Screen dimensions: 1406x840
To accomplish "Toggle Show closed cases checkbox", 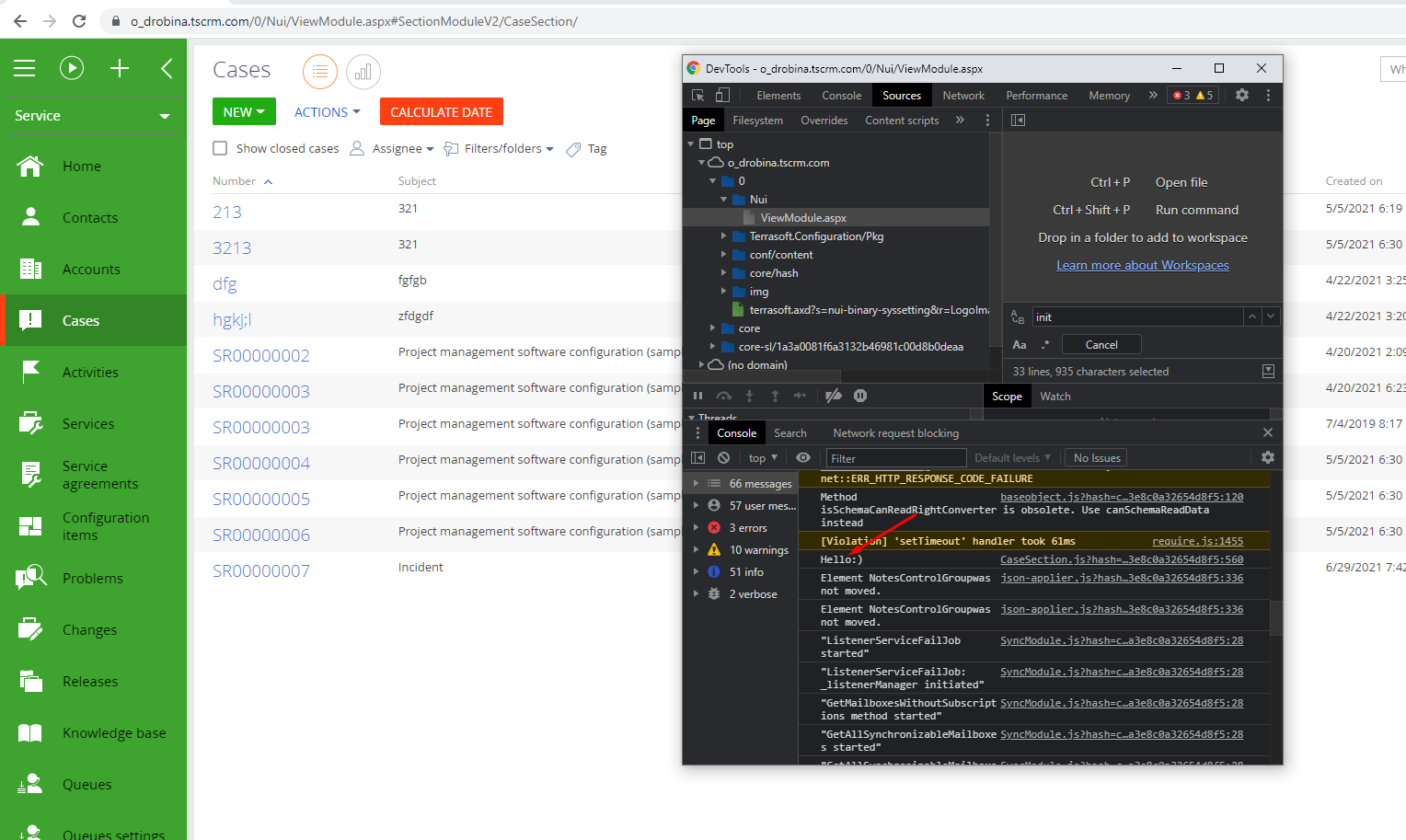I will [x=220, y=148].
